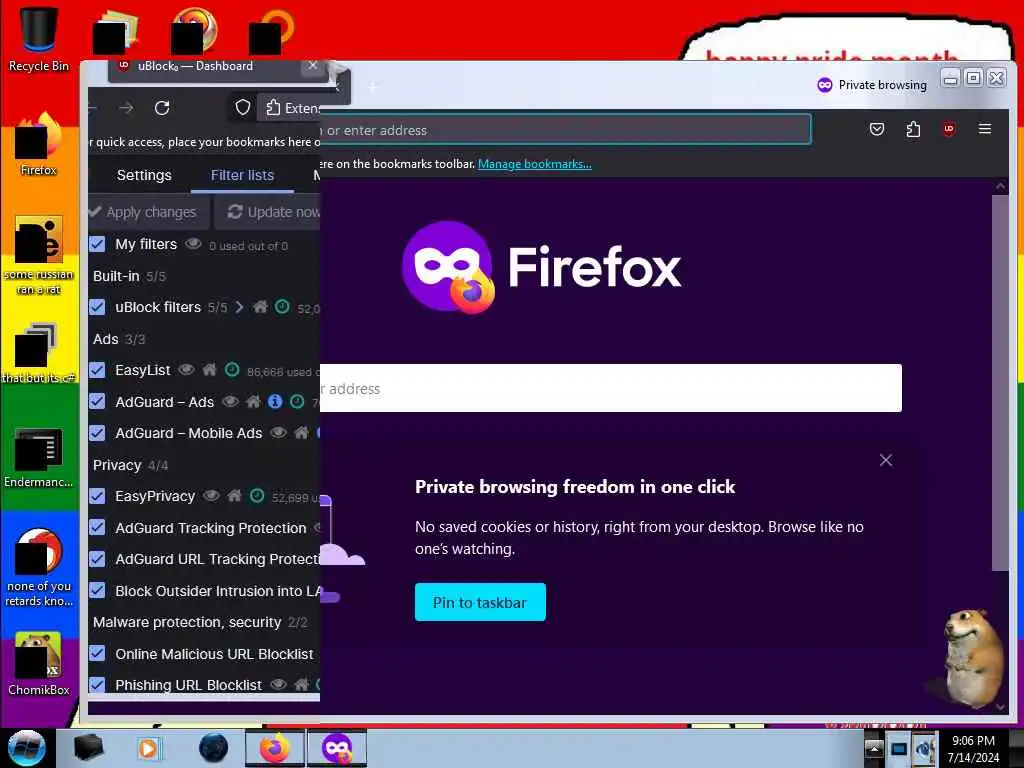This screenshot has width=1024, height=768.
Task: Uncheck AdGuard URL Tracking Protection checkbox
Action: pyautogui.click(x=97, y=559)
